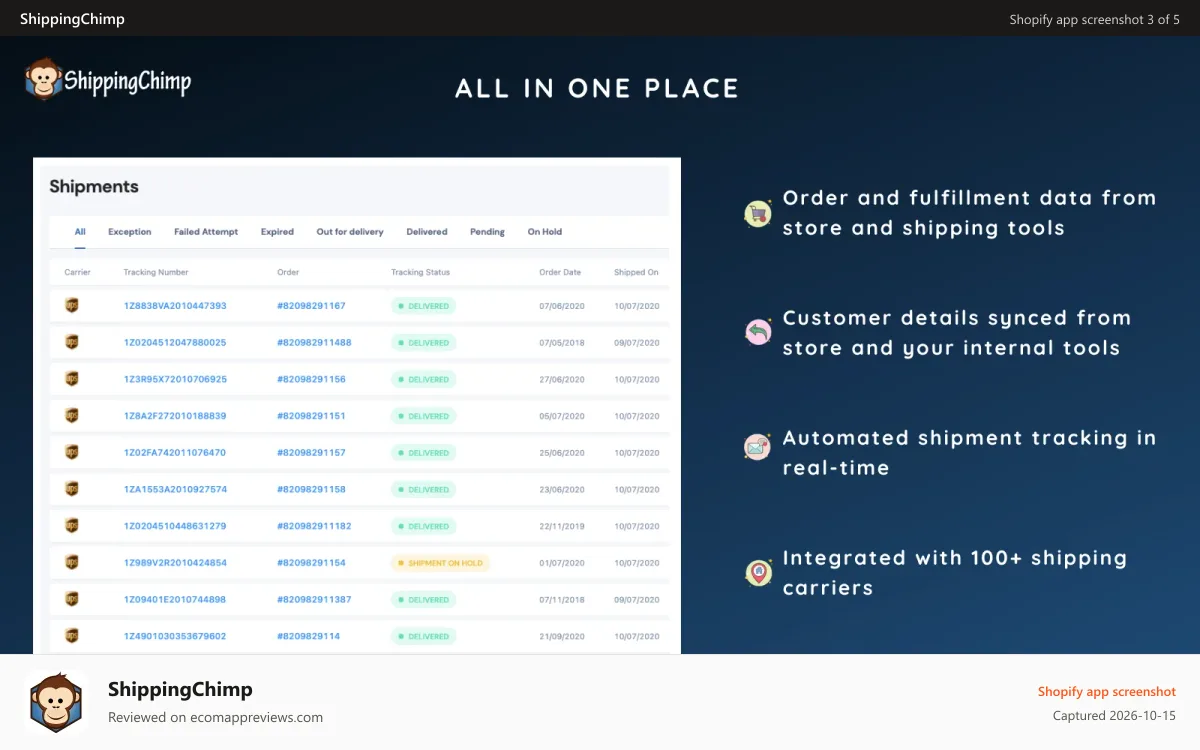Screen dimensions: 1200x750
Task: Open order #82098291157
Action: point(311,453)
